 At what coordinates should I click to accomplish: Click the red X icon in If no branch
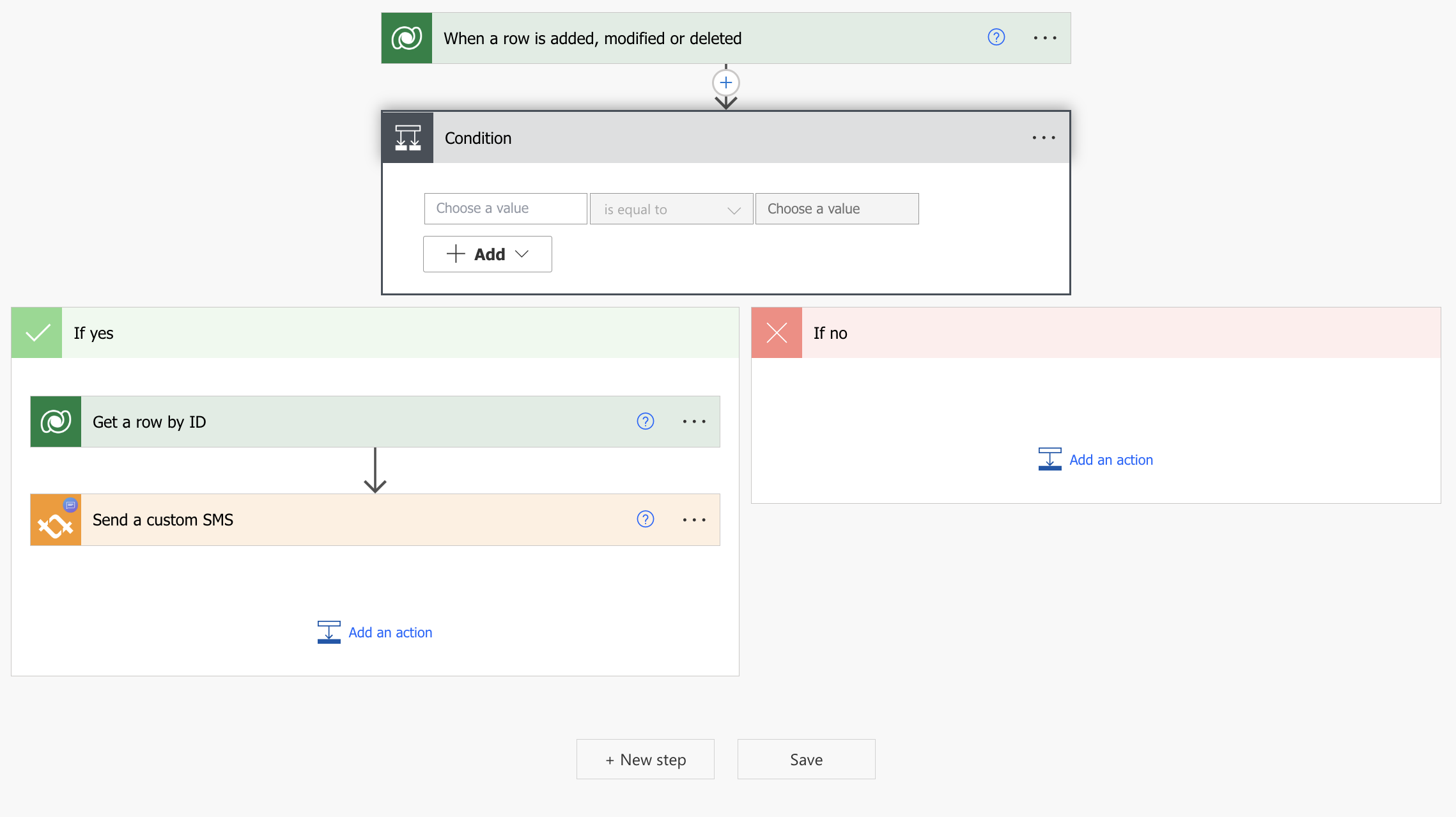[778, 332]
